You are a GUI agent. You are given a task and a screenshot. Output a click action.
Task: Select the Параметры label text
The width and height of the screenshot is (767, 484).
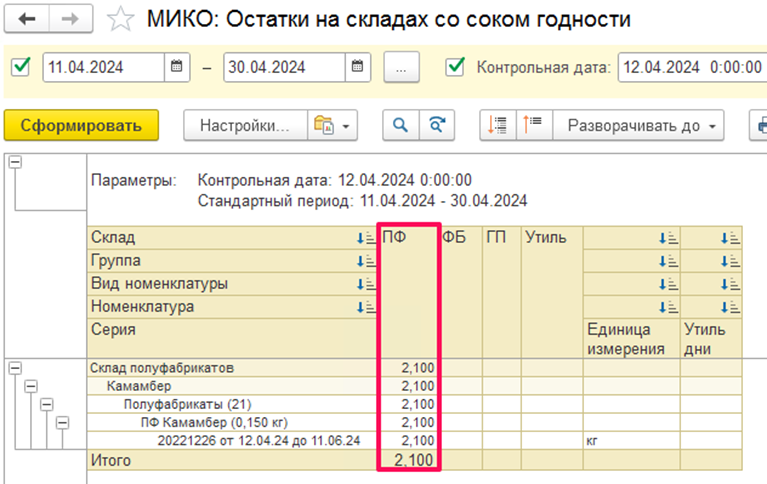coord(134,180)
